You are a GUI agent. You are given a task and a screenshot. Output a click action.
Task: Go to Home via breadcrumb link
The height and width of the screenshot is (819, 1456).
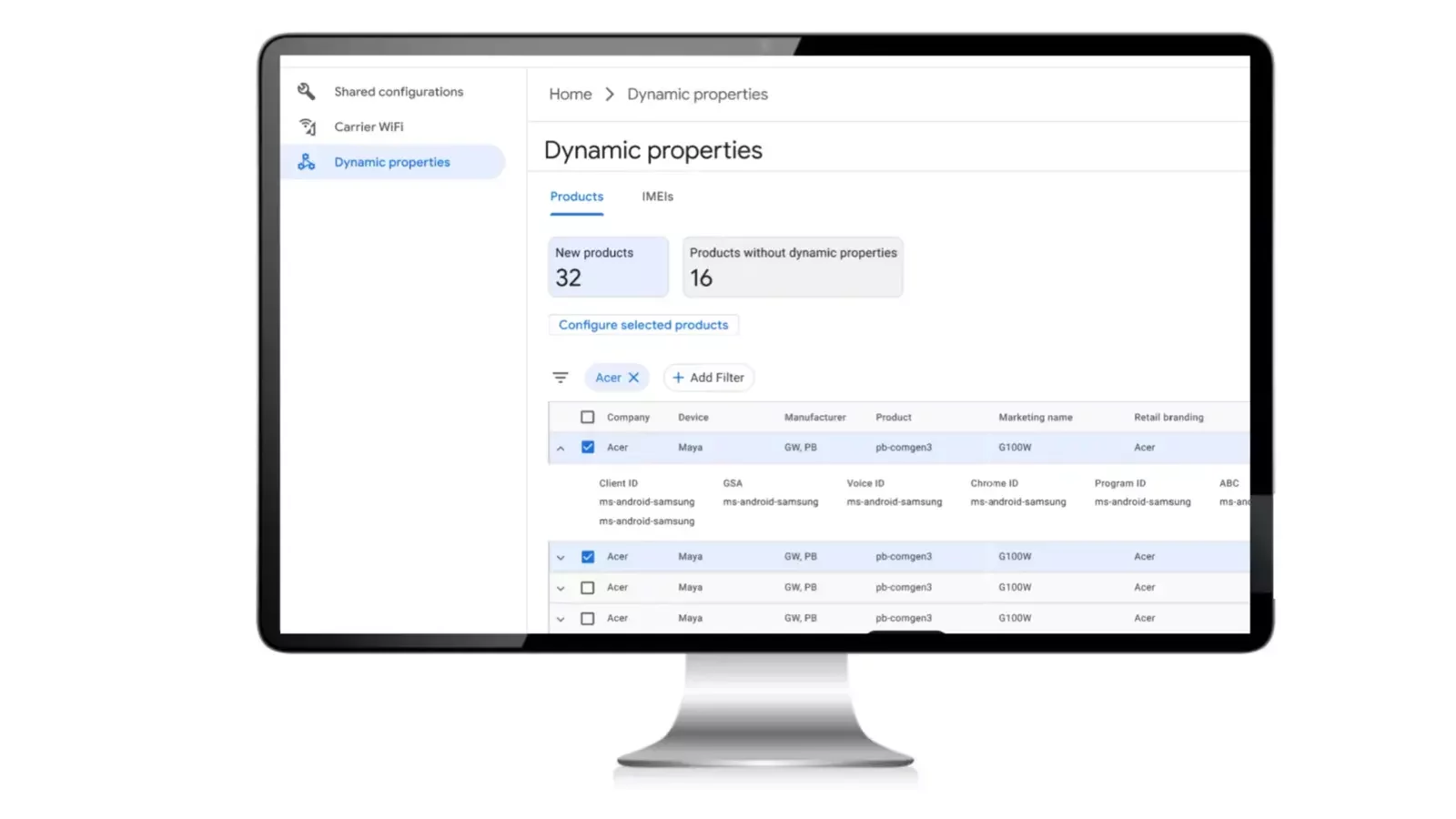[x=570, y=95]
